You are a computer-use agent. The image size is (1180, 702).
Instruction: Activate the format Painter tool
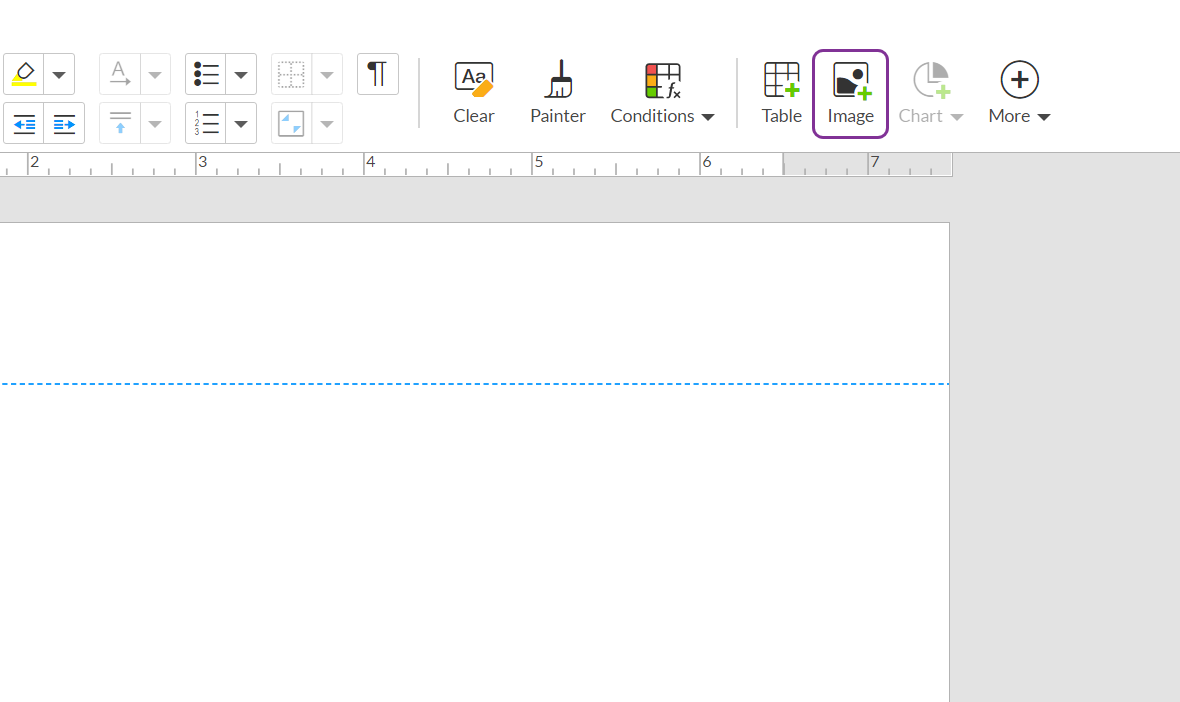click(558, 93)
